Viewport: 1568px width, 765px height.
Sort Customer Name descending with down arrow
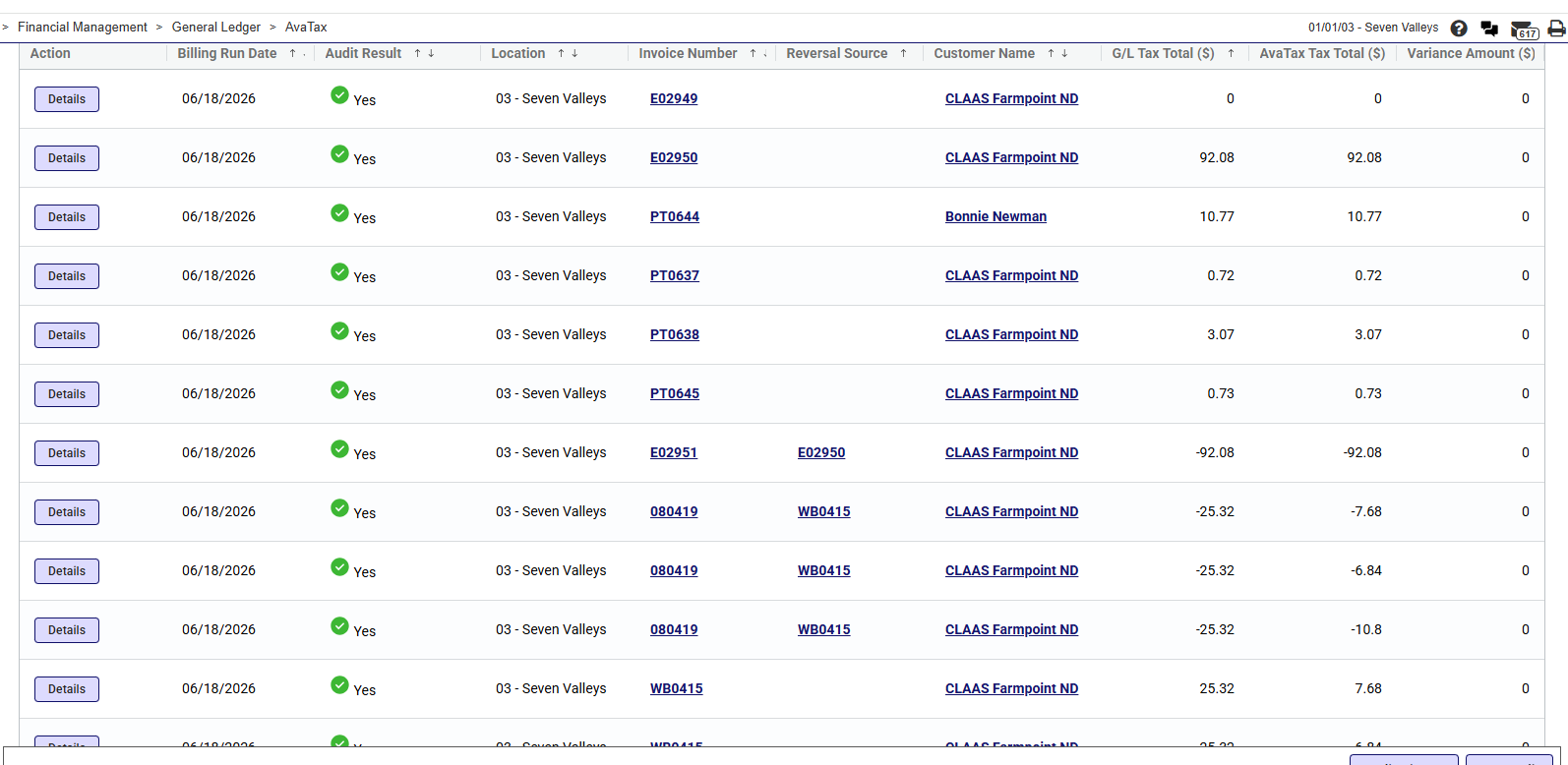[1064, 54]
